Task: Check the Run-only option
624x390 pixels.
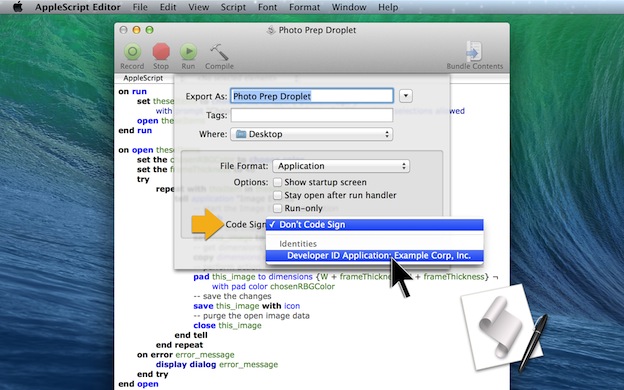Action: [277, 208]
